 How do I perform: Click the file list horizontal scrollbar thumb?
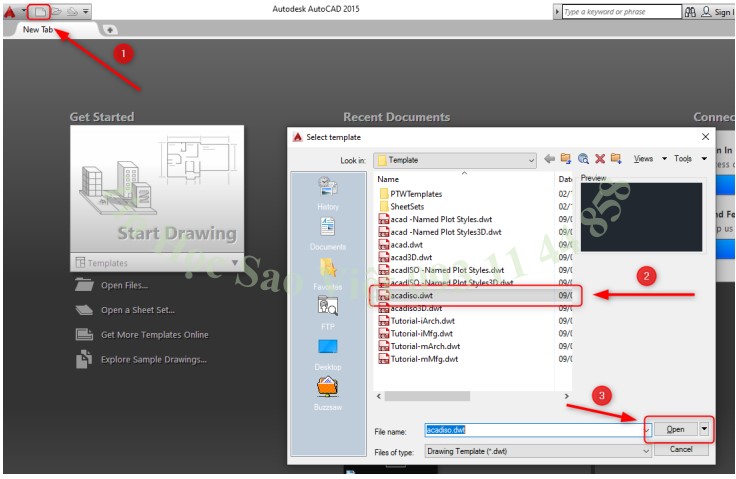[427, 396]
